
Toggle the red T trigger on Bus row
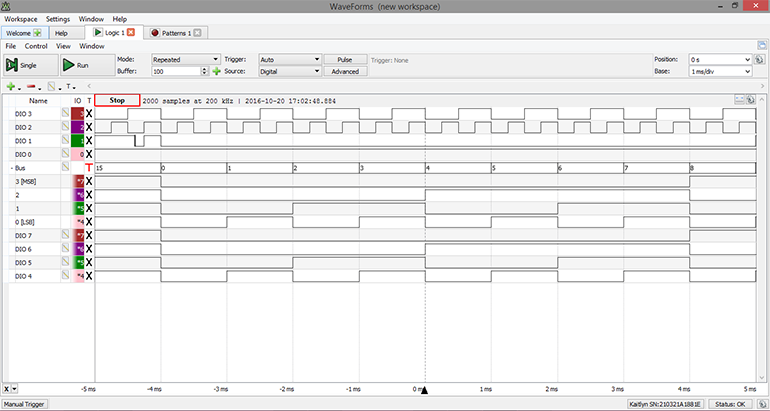point(88,168)
